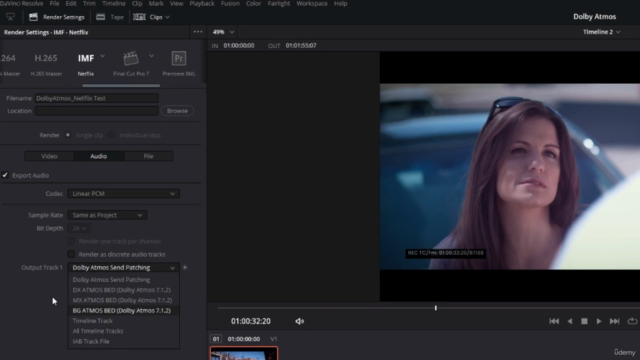Screen dimensions: 640x360
Task: Select clip 01 thumbnail in timeline
Action: [244, 353]
